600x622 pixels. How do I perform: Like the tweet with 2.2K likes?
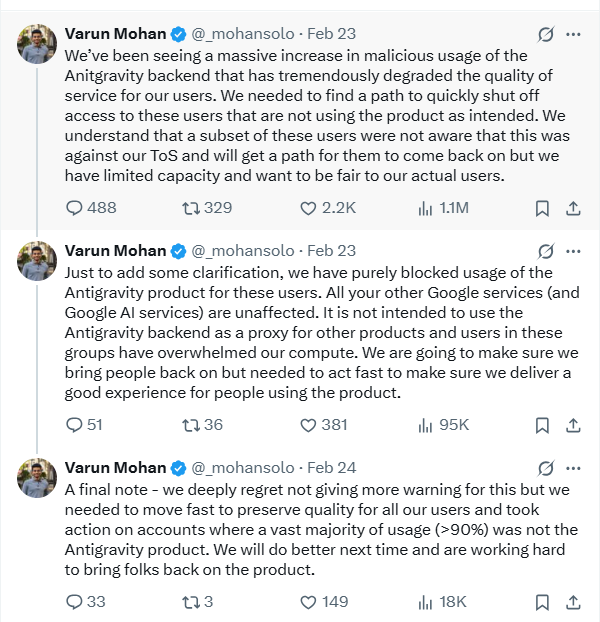[x=309, y=208]
